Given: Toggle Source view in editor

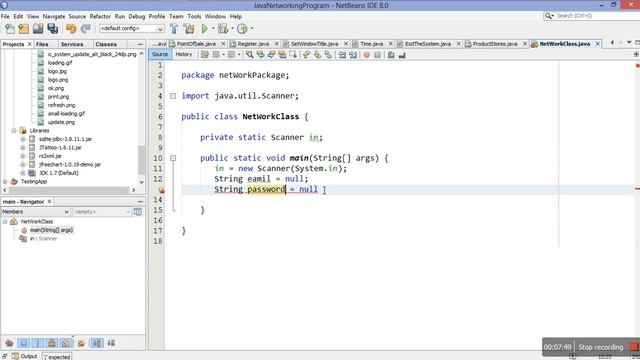Looking at the screenshot, I should point(160,54).
